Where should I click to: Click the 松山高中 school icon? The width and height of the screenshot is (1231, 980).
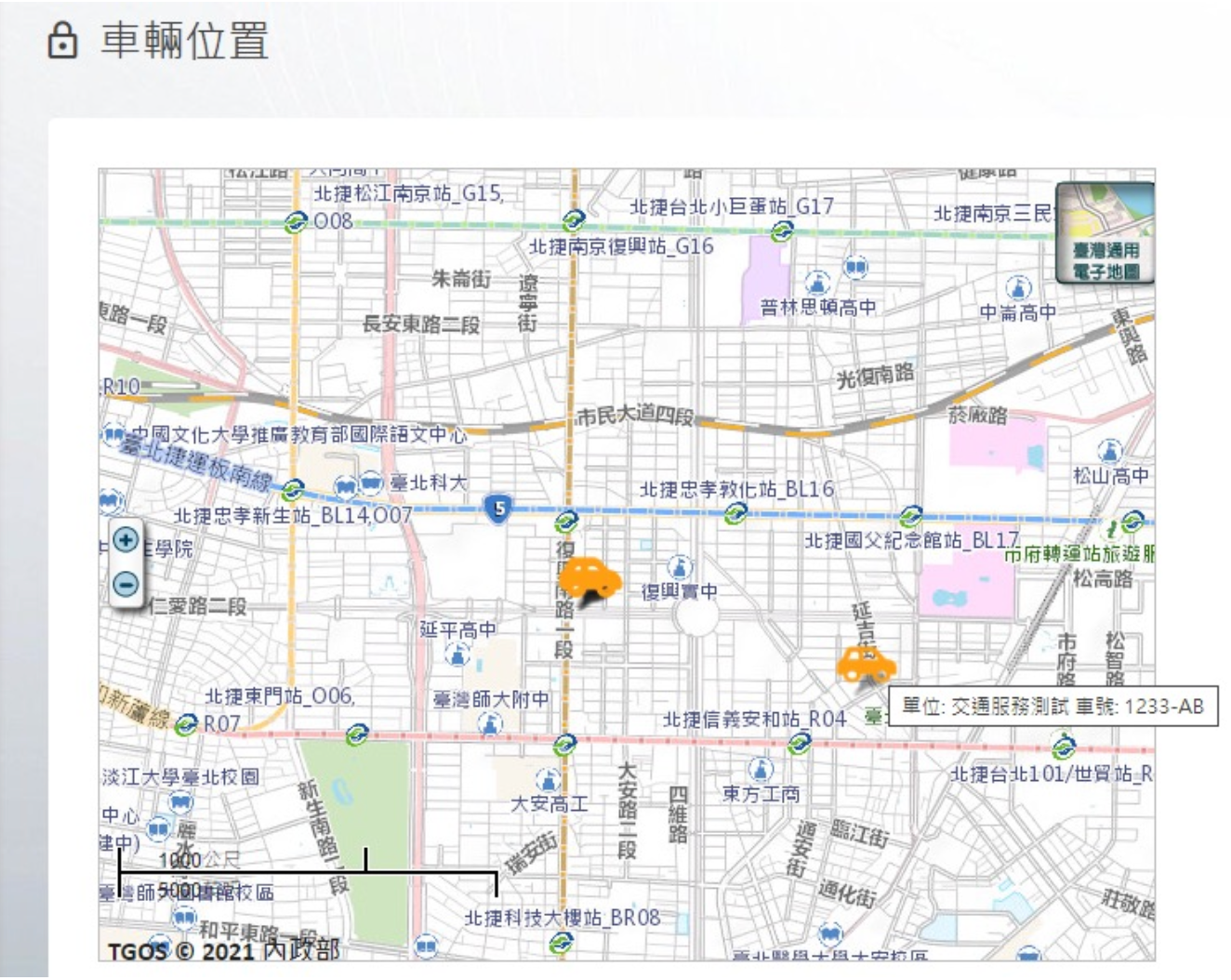(1109, 452)
